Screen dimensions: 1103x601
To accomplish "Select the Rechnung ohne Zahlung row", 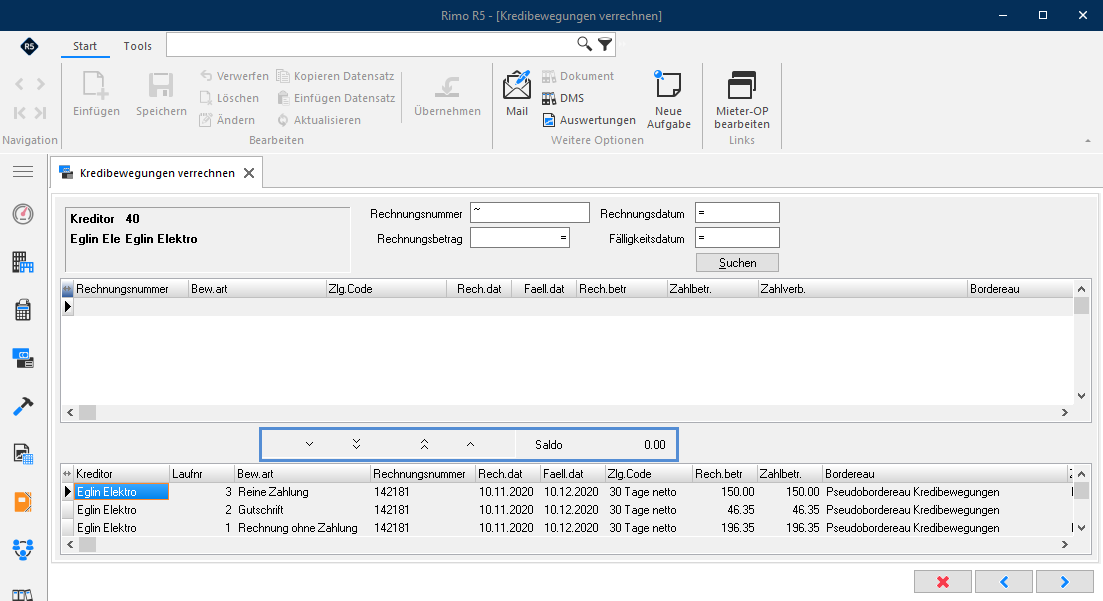I will pyautogui.click(x=567, y=528).
